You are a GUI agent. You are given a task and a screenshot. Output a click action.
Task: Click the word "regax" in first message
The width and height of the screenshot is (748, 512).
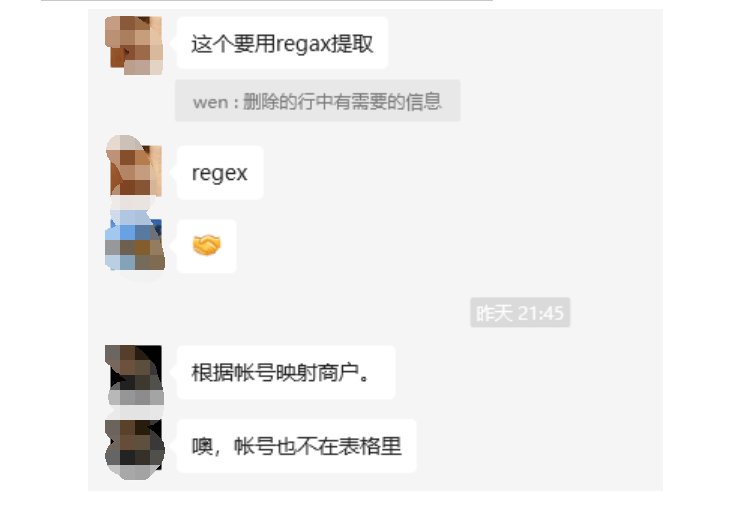[x=303, y=45]
